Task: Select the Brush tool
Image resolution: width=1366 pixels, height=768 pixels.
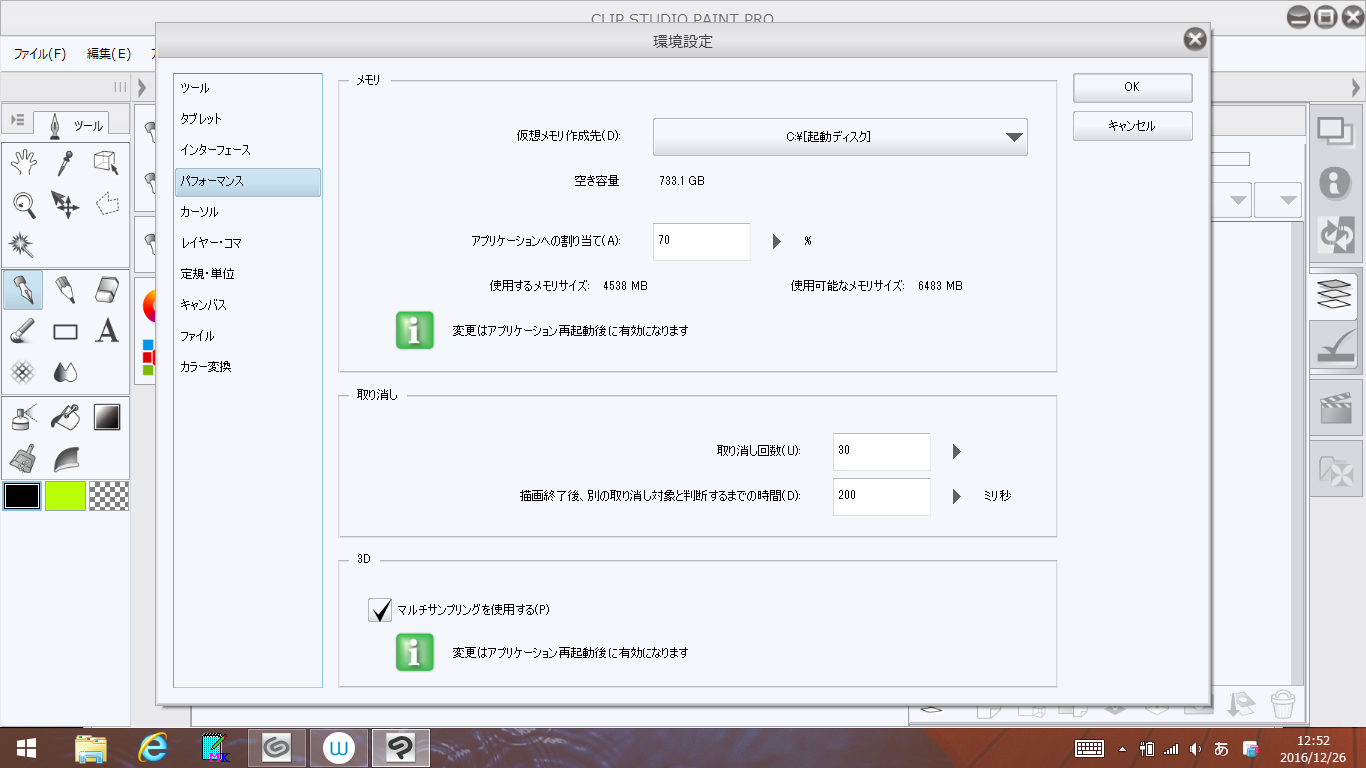Action: [23, 331]
